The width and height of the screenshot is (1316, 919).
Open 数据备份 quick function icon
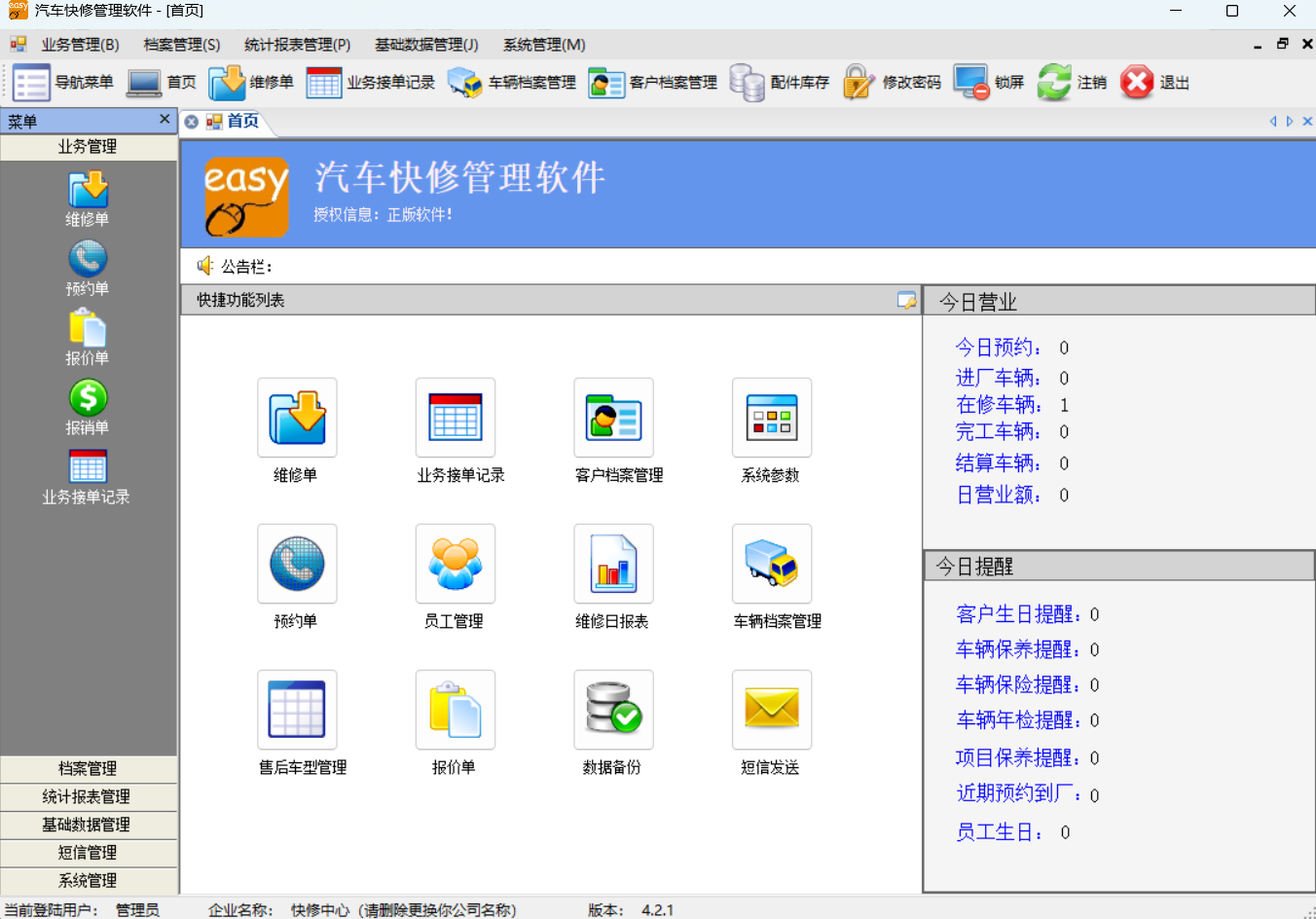tap(613, 710)
